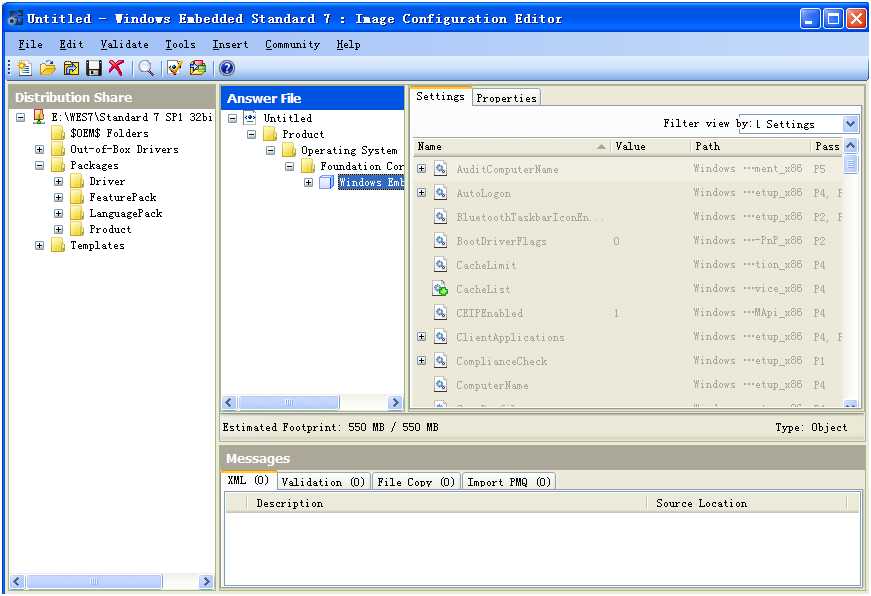Click the distribution share root drive icon

[x=39, y=117]
